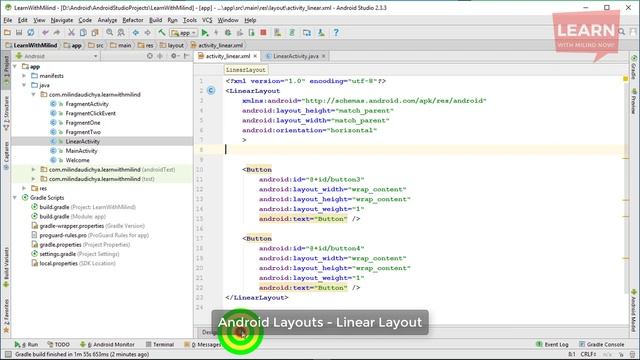Click the Apply Changes lightning icon

tap(216, 33)
